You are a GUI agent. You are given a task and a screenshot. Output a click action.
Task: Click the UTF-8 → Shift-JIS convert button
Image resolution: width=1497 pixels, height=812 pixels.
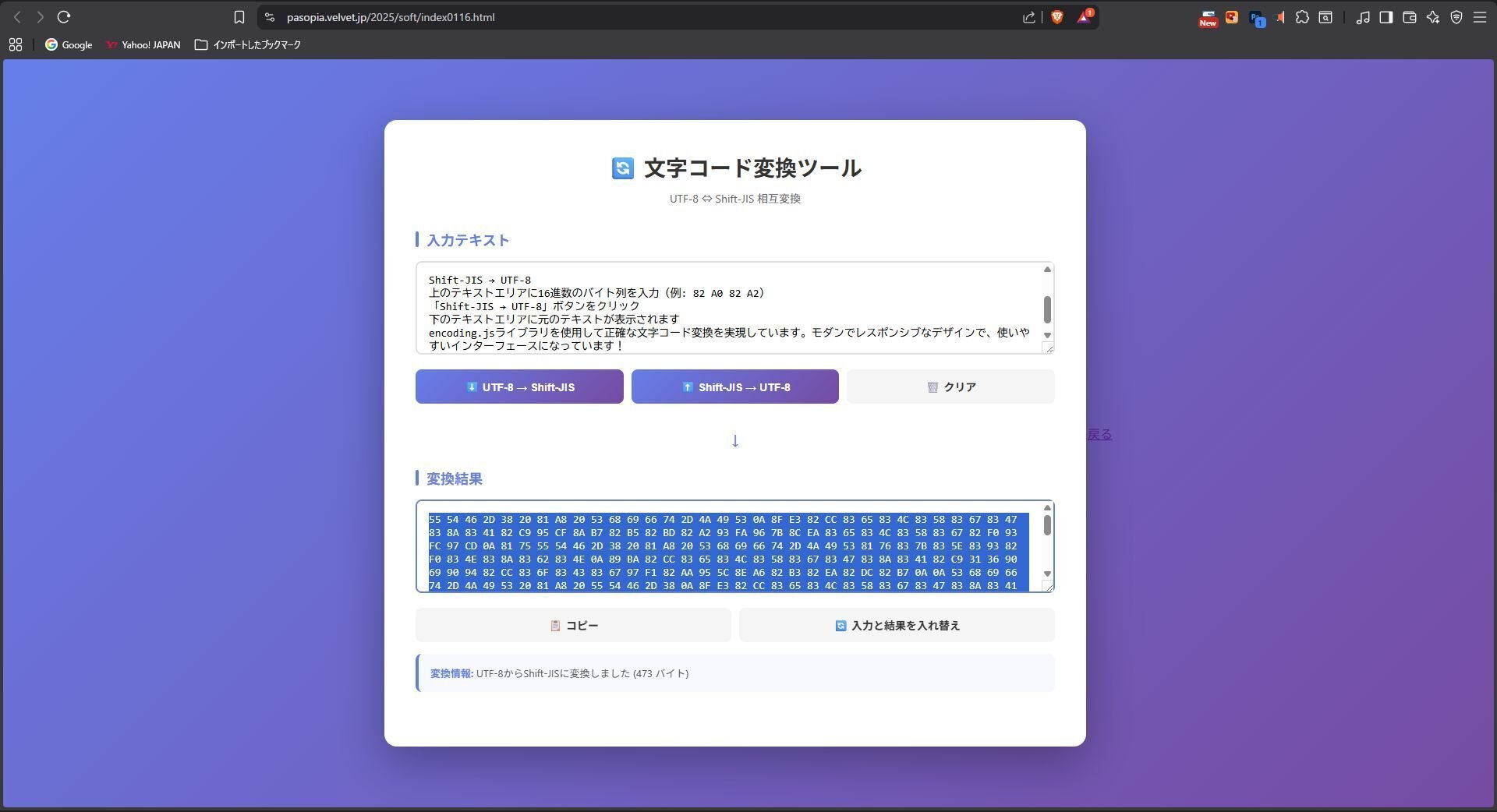[518, 387]
